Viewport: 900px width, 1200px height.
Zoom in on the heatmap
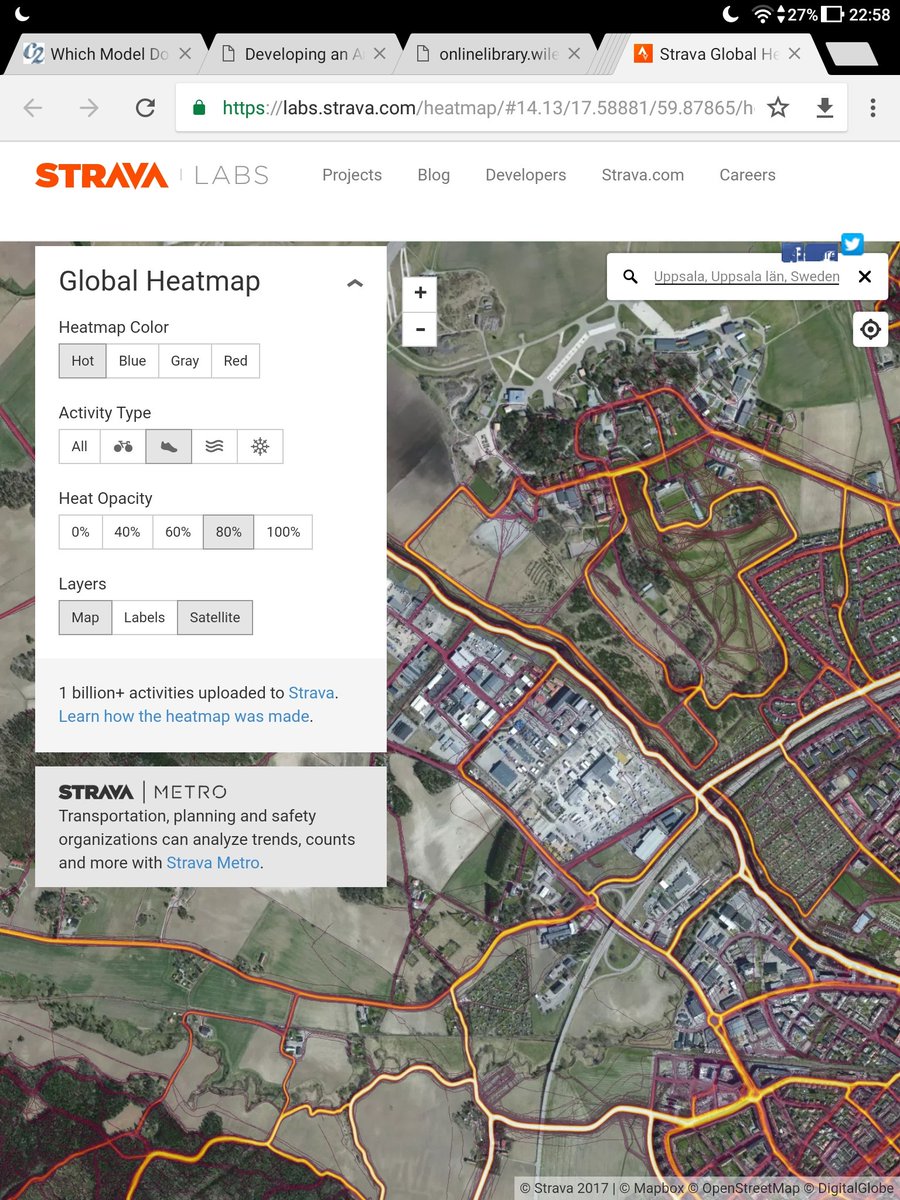pyautogui.click(x=420, y=293)
